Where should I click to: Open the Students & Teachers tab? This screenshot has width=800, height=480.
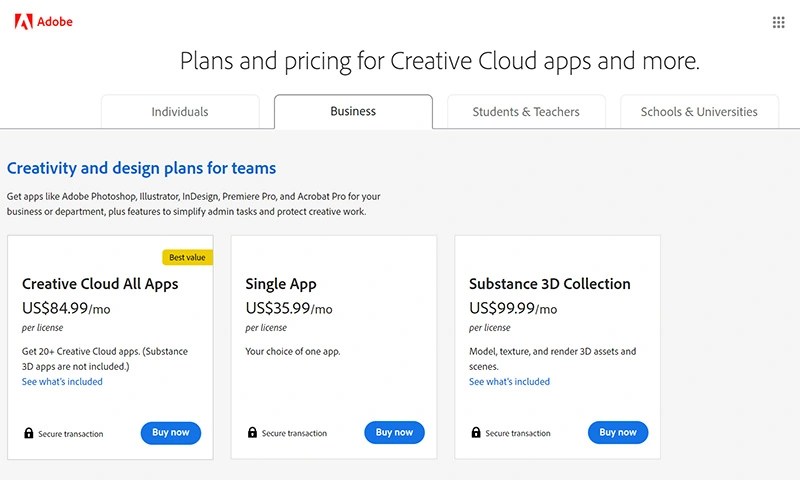(x=526, y=112)
